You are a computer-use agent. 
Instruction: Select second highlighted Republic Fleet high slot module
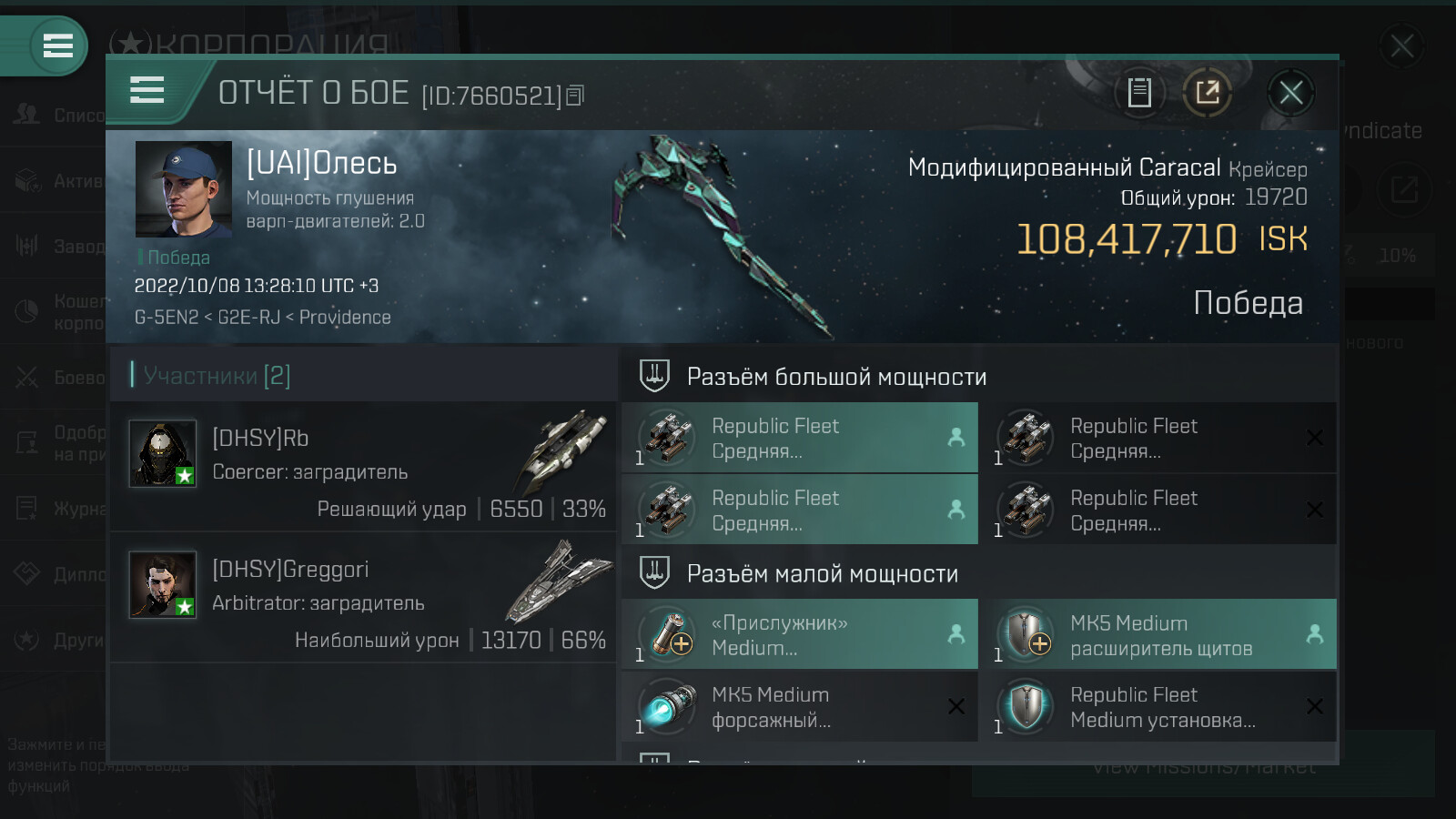[800, 510]
